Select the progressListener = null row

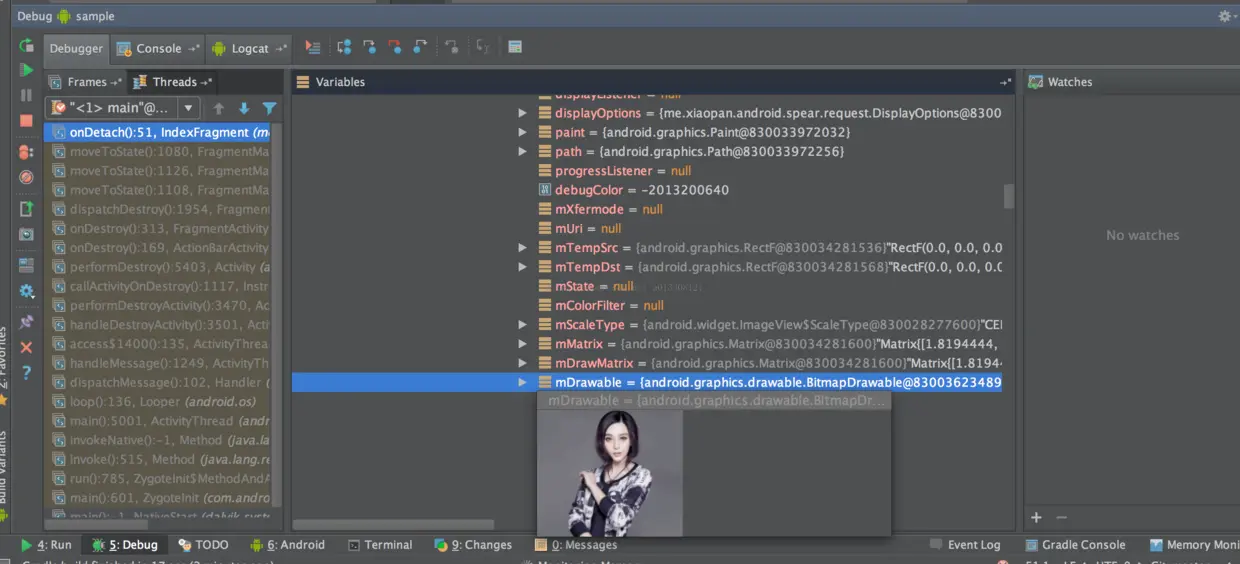(646, 171)
